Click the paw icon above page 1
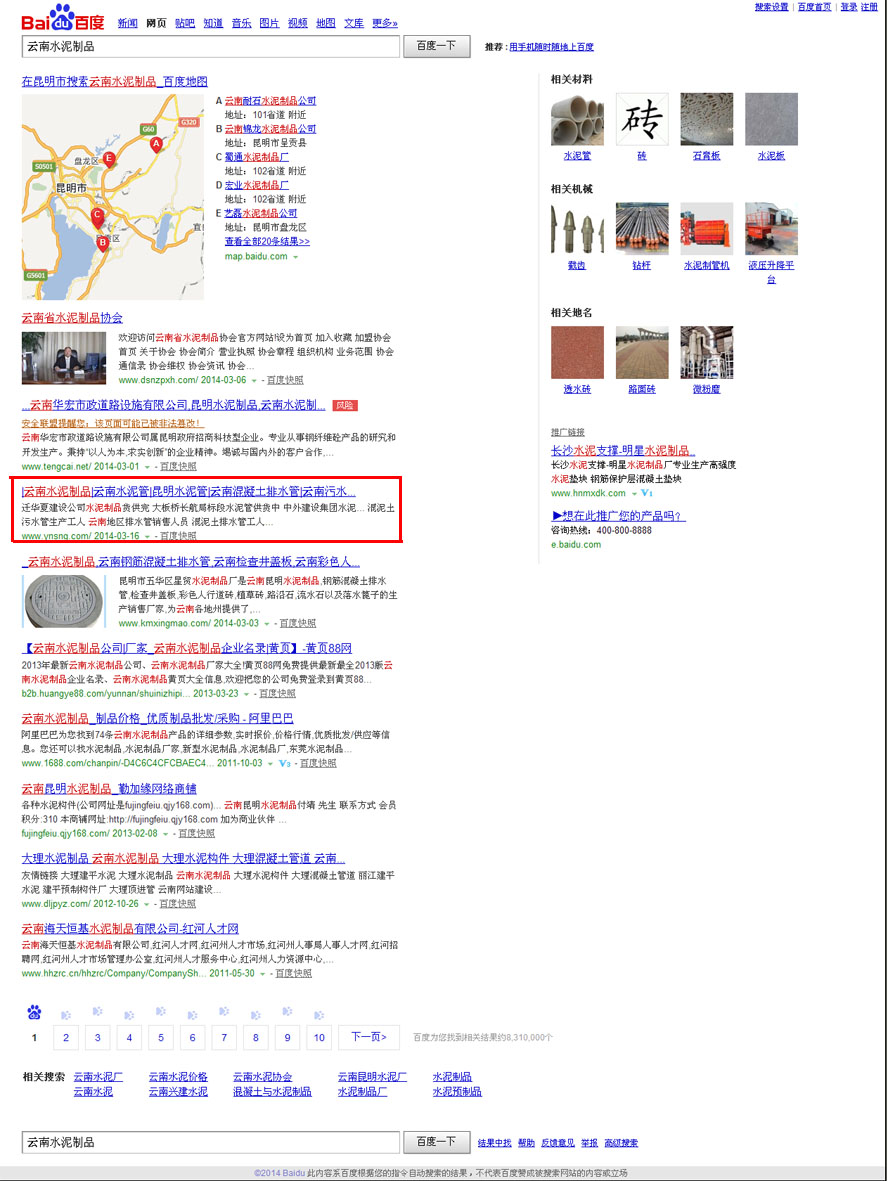Screen dimensions: 888x1181 click(x=34, y=1012)
